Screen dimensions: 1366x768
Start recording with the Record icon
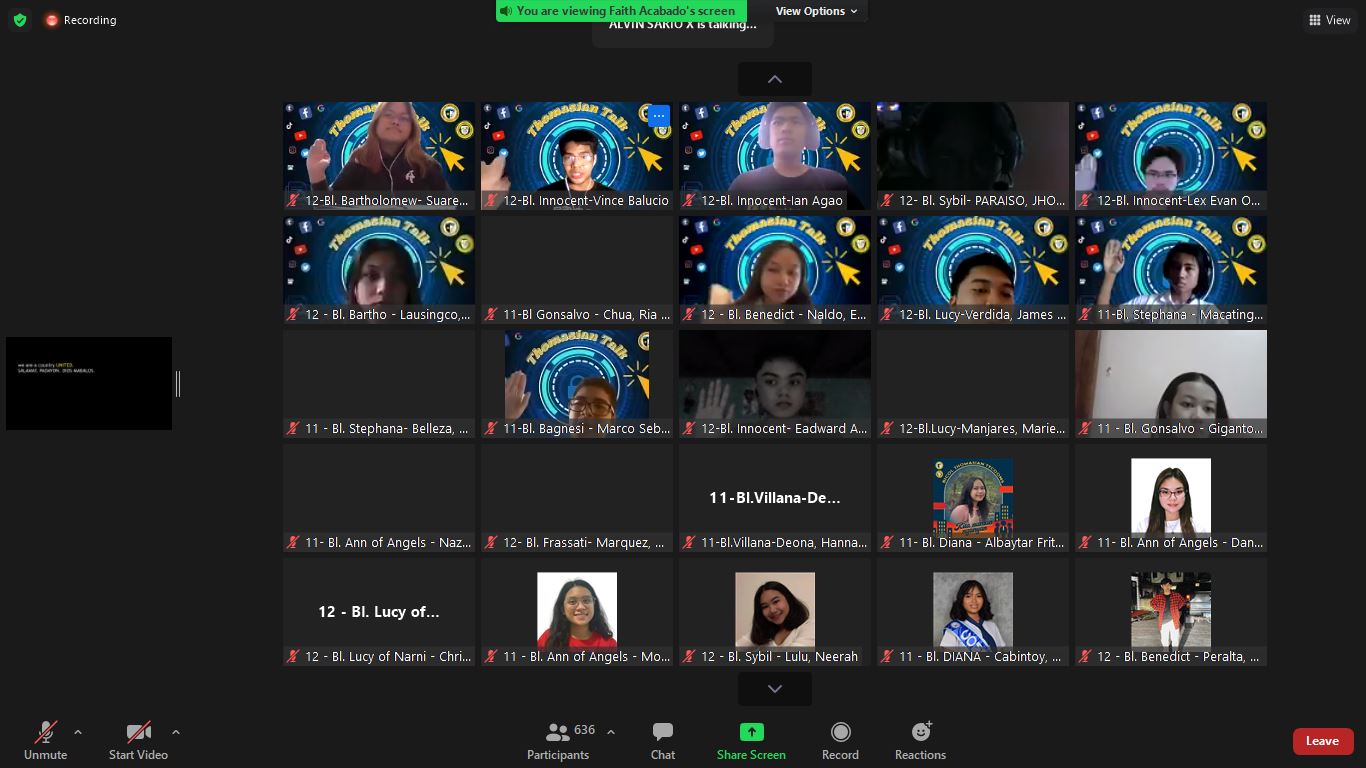(840, 733)
